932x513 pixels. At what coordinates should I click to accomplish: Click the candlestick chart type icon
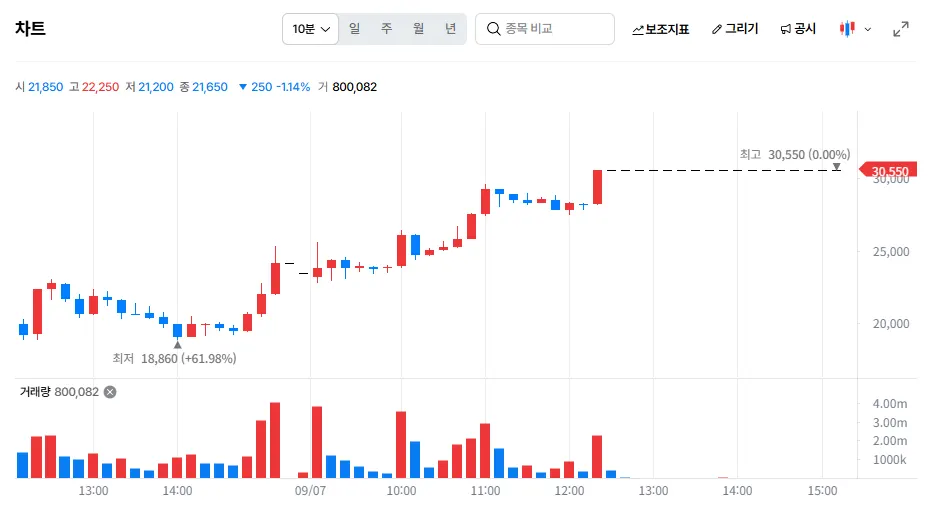pyautogui.click(x=847, y=29)
